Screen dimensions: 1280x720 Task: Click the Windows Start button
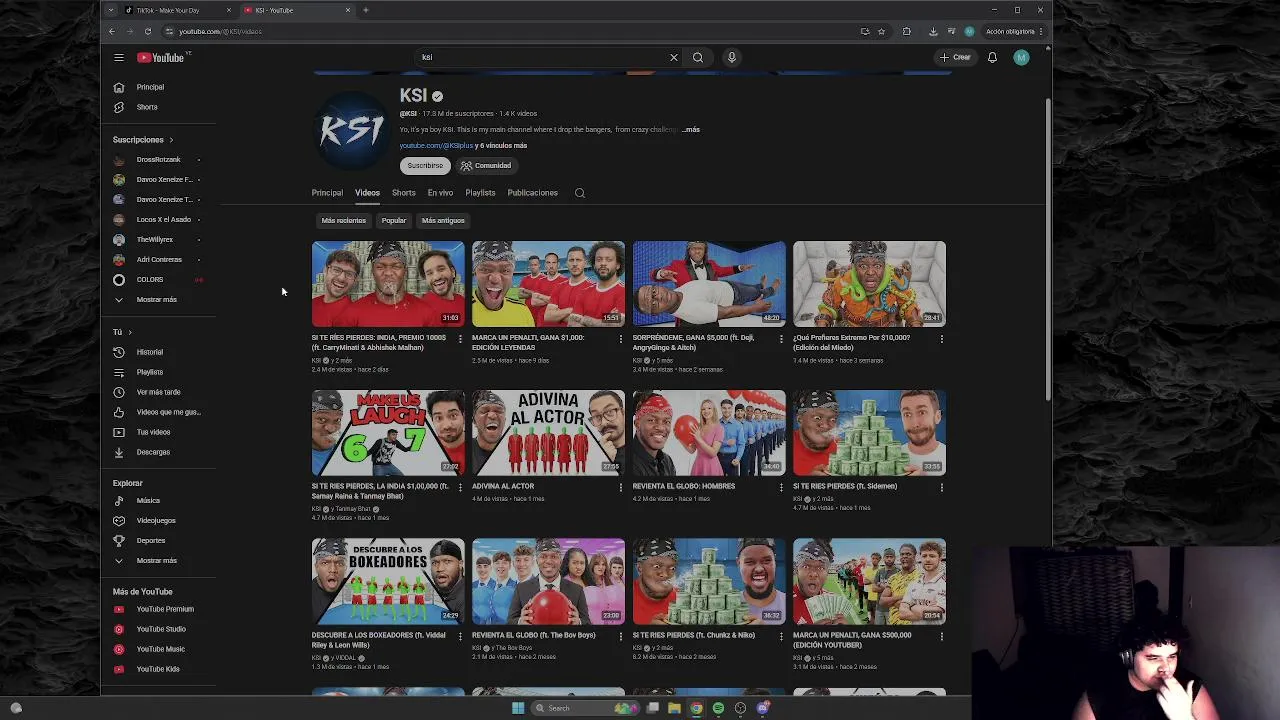[x=517, y=708]
